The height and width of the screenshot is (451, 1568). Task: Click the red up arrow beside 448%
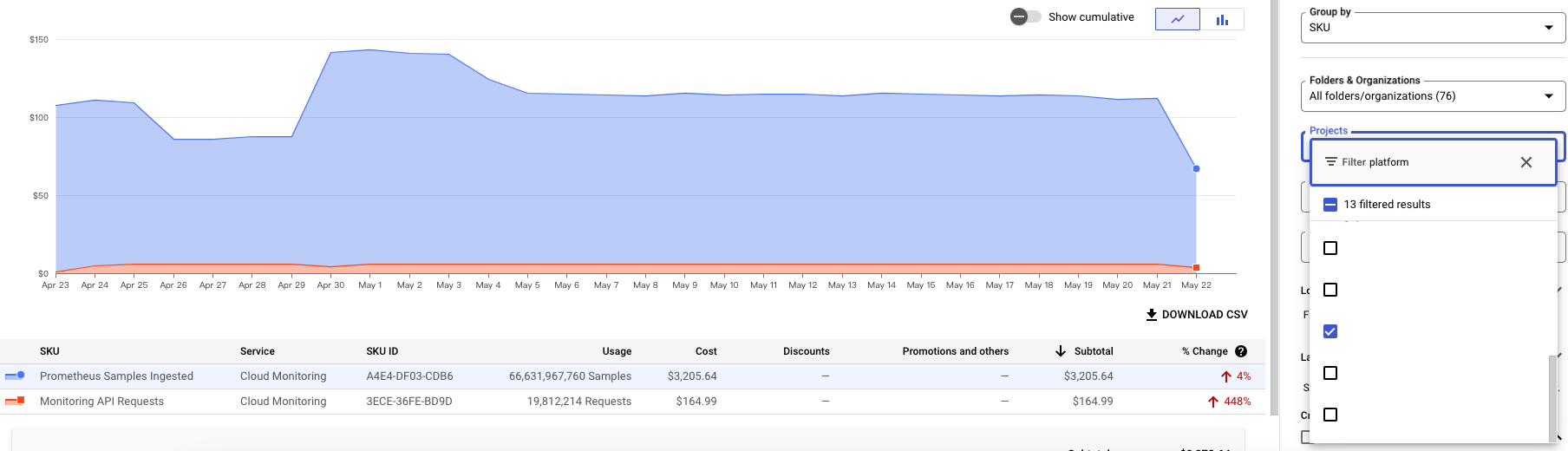tap(1212, 402)
